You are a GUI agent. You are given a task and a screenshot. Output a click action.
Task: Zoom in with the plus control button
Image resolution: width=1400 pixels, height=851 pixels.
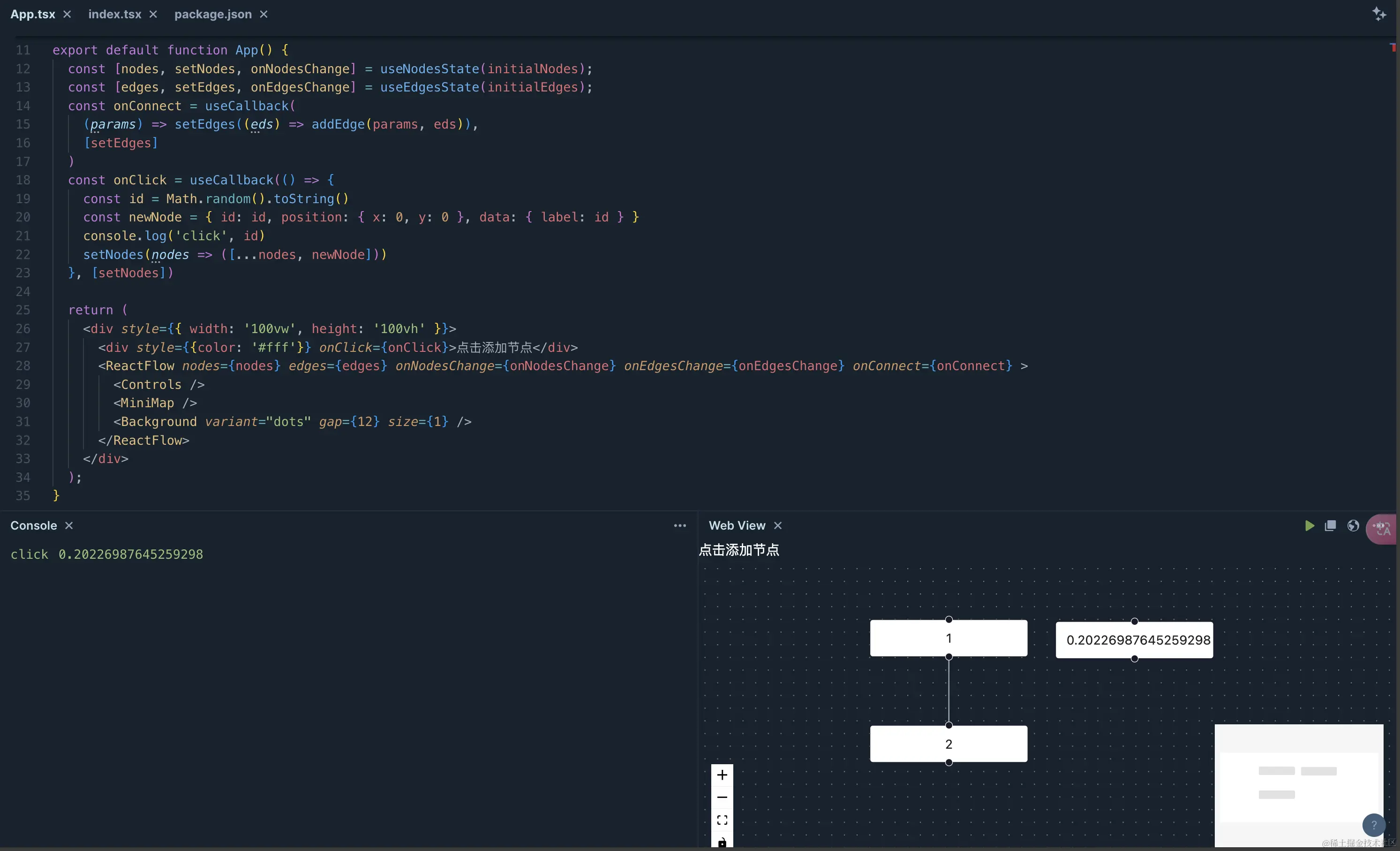tap(722, 775)
